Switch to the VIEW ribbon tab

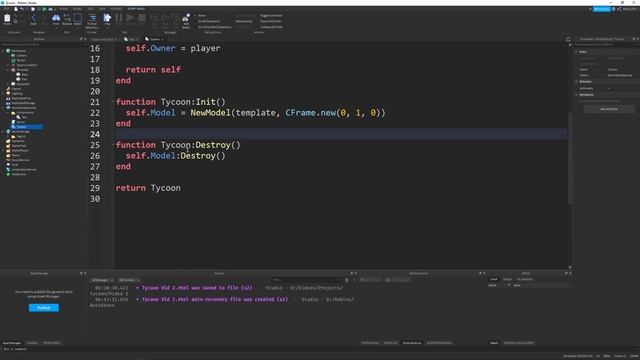coord(102,9)
